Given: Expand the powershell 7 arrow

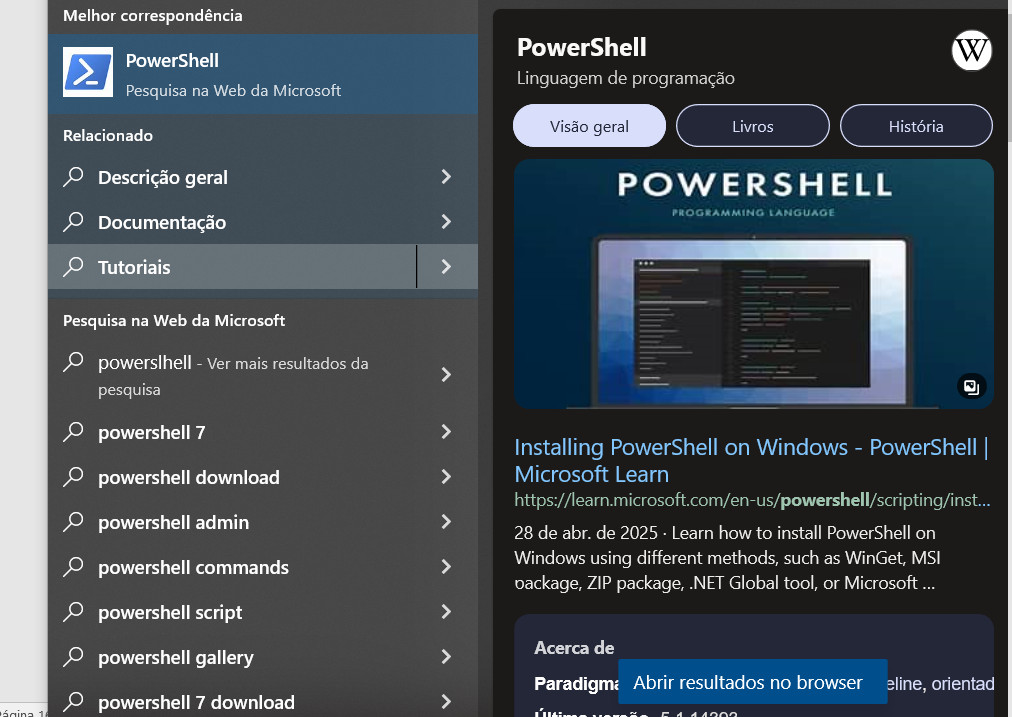Looking at the screenshot, I should click(x=446, y=432).
